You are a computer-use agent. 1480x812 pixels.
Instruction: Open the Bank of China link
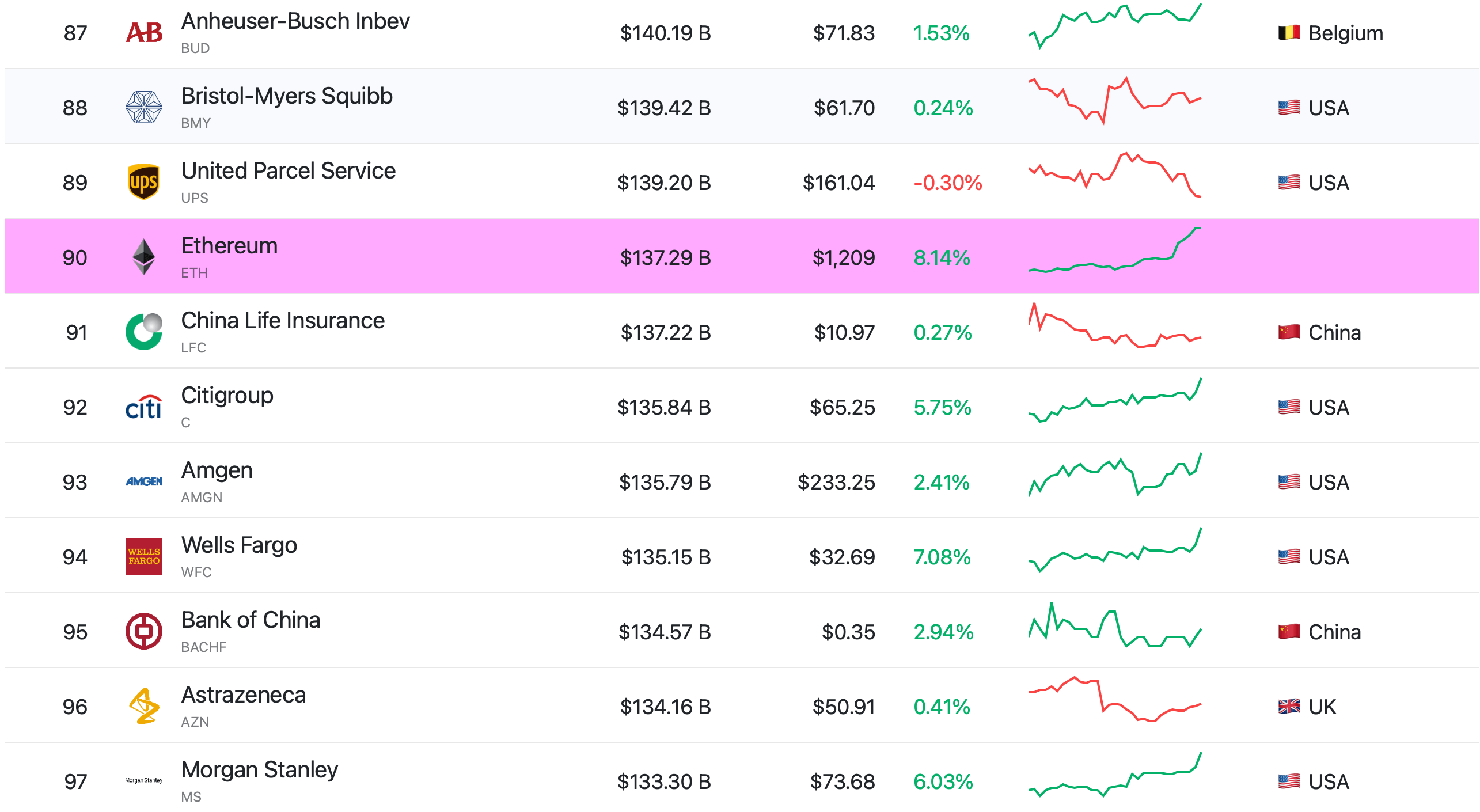pyautogui.click(x=251, y=620)
